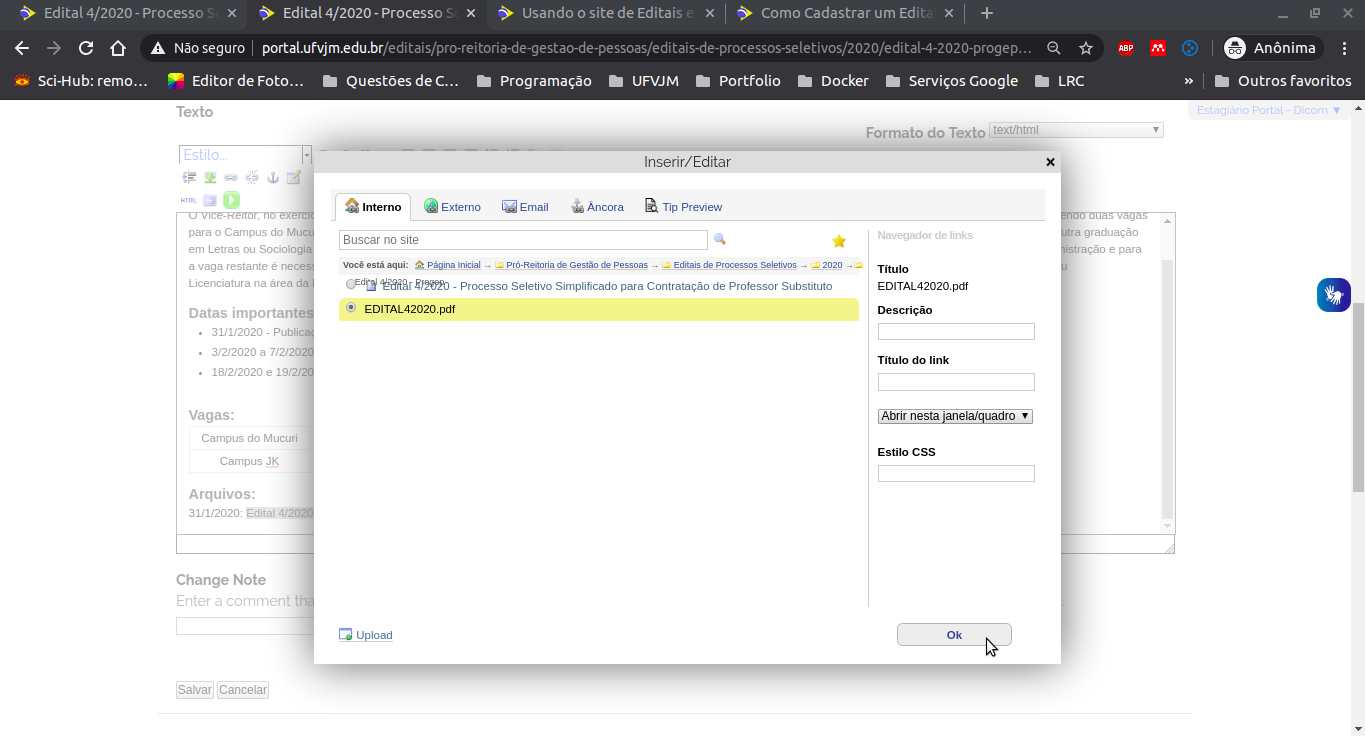
Task: Open the 'Abrir nesta janela/quadro' dropdown
Action: click(955, 416)
